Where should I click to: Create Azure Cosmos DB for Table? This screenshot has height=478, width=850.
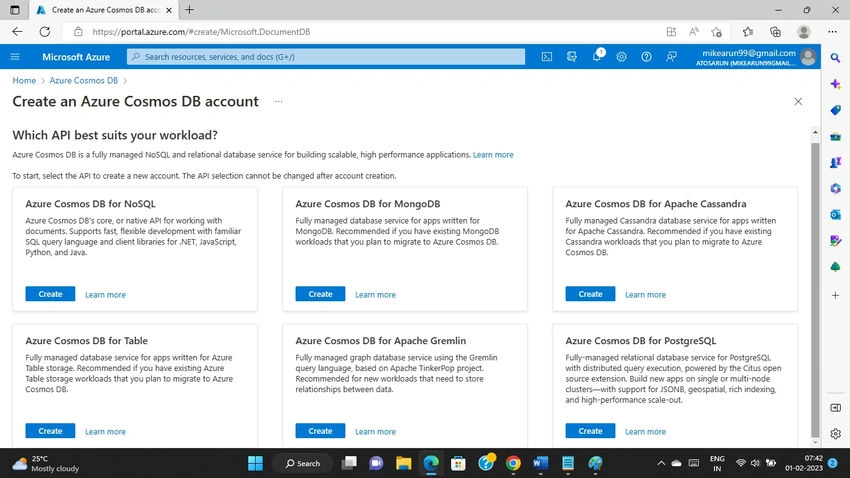(50, 431)
